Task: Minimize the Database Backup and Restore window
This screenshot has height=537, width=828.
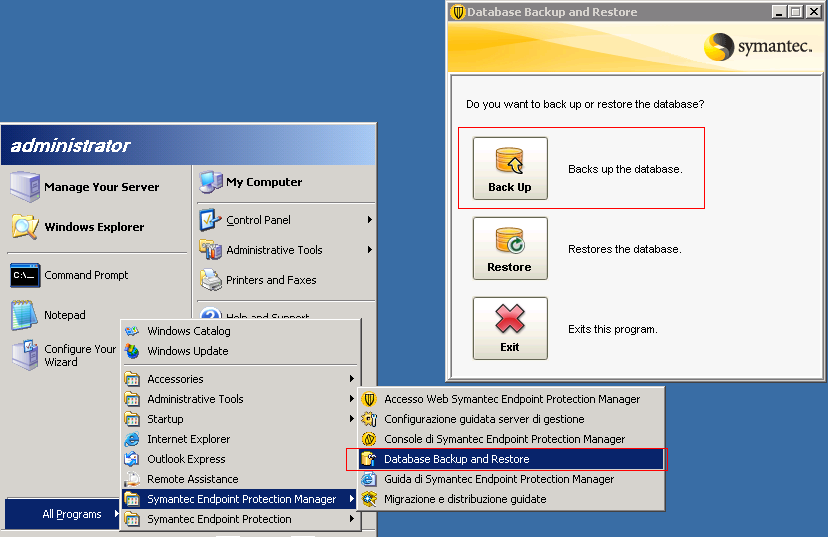Action: pos(778,12)
